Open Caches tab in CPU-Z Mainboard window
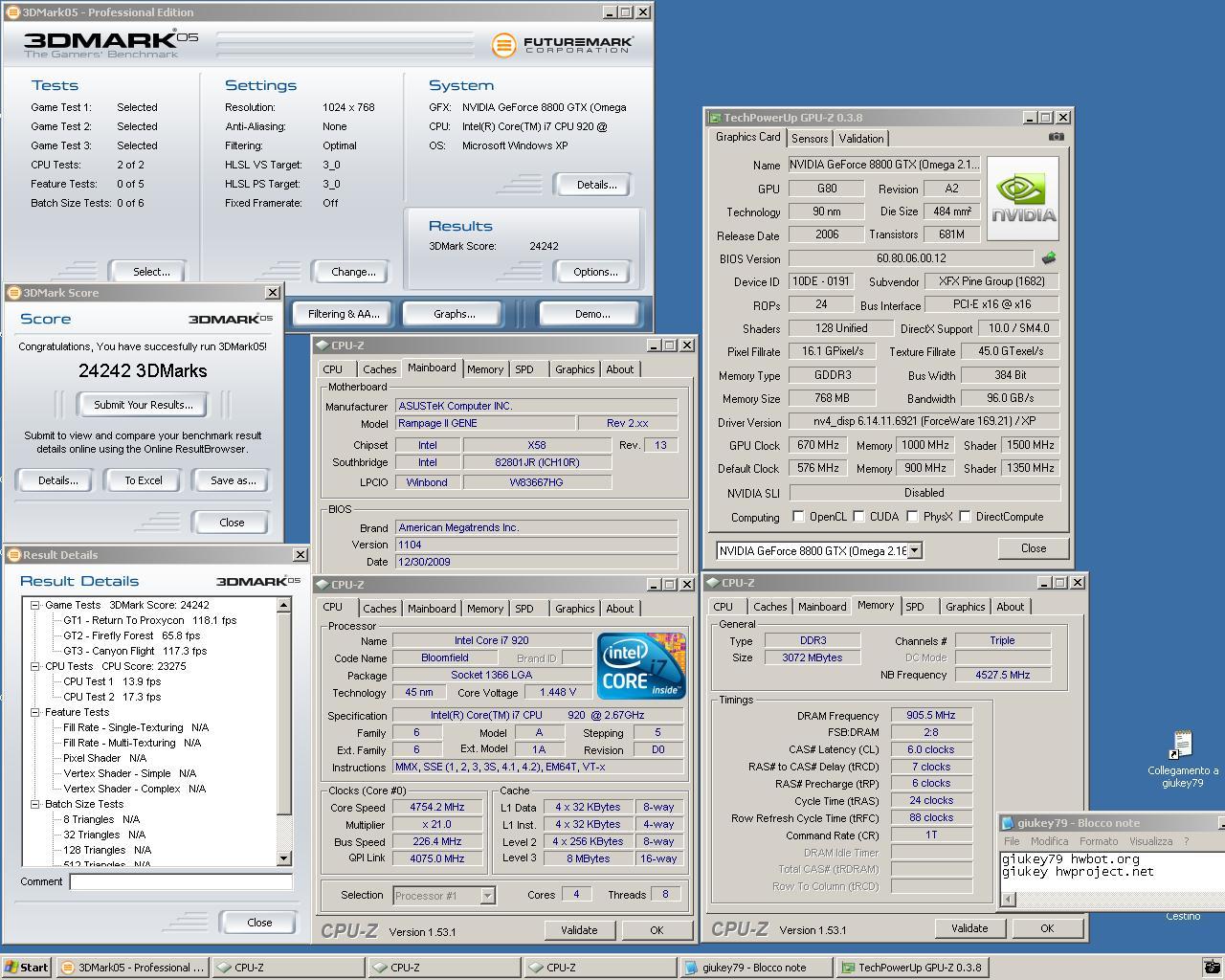 379,369
